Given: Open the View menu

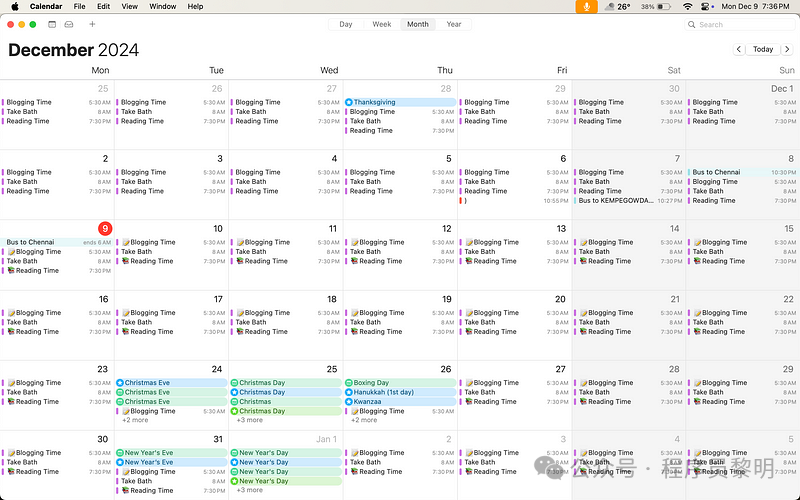Looking at the screenshot, I should 130,7.
